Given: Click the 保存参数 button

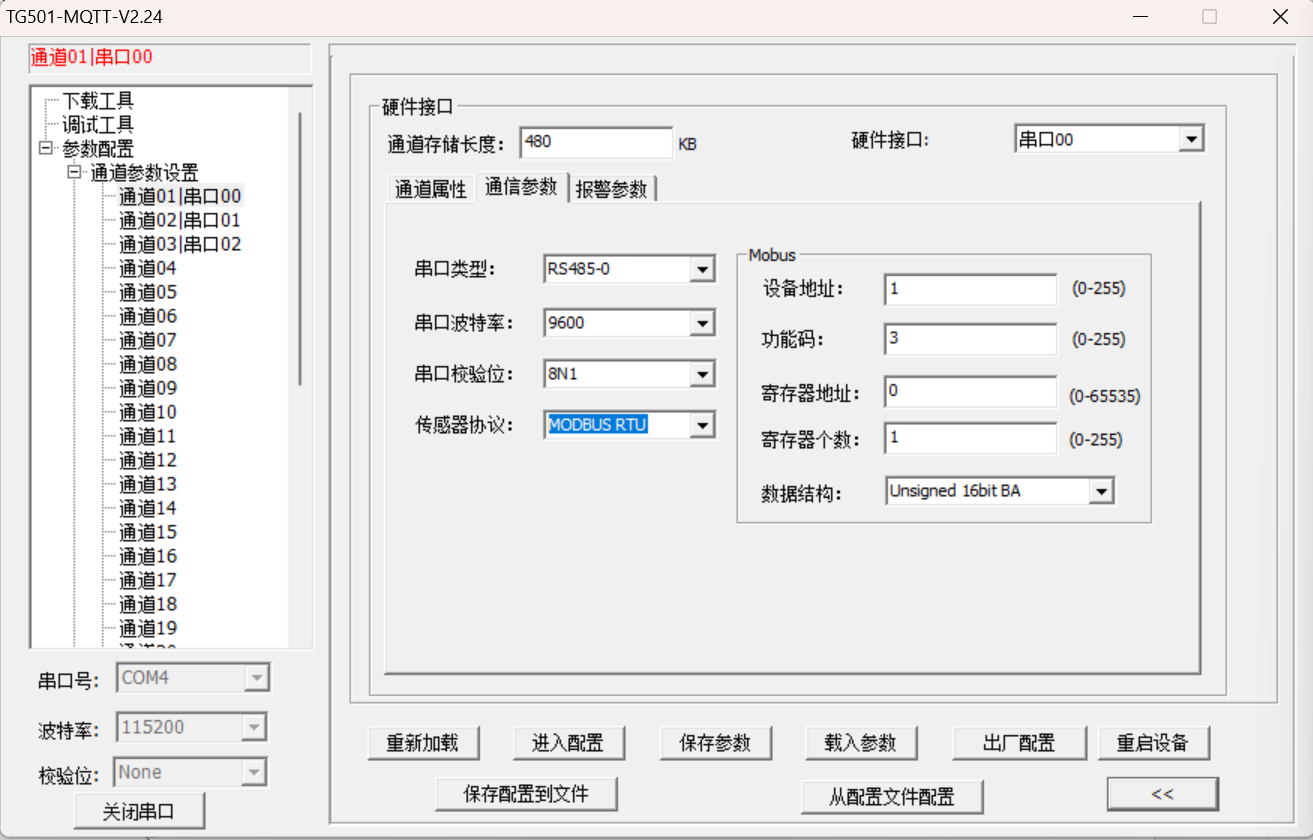Looking at the screenshot, I should pos(716,743).
